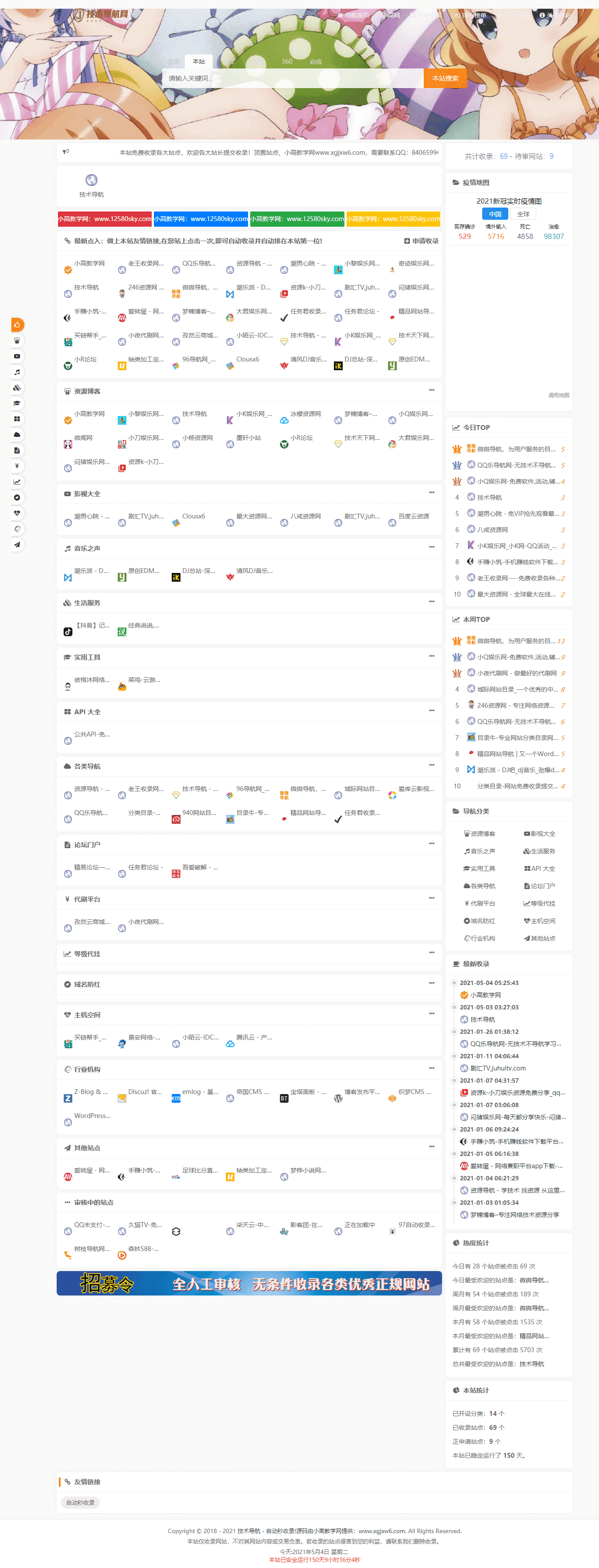The width and height of the screenshot is (599, 1568).
Task: Click the 自动秒收录 friend link
Action: (80, 1503)
